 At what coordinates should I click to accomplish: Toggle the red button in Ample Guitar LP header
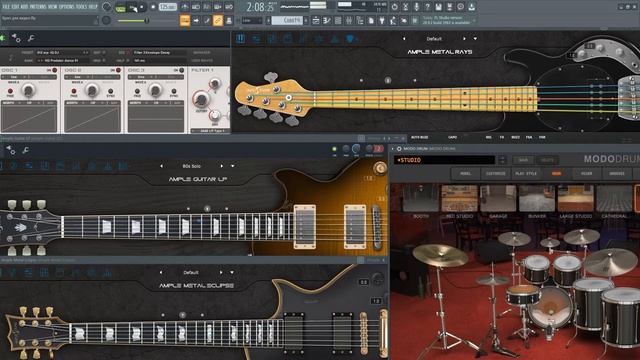379,149
